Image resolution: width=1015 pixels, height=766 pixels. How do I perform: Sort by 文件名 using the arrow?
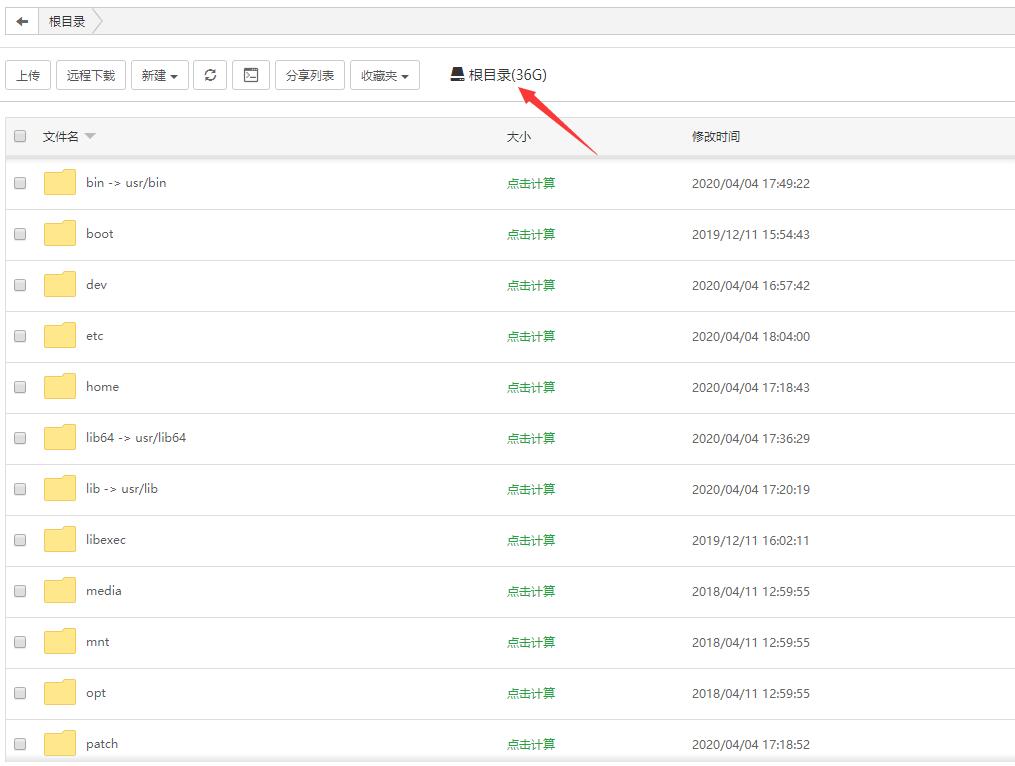[90, 136]
